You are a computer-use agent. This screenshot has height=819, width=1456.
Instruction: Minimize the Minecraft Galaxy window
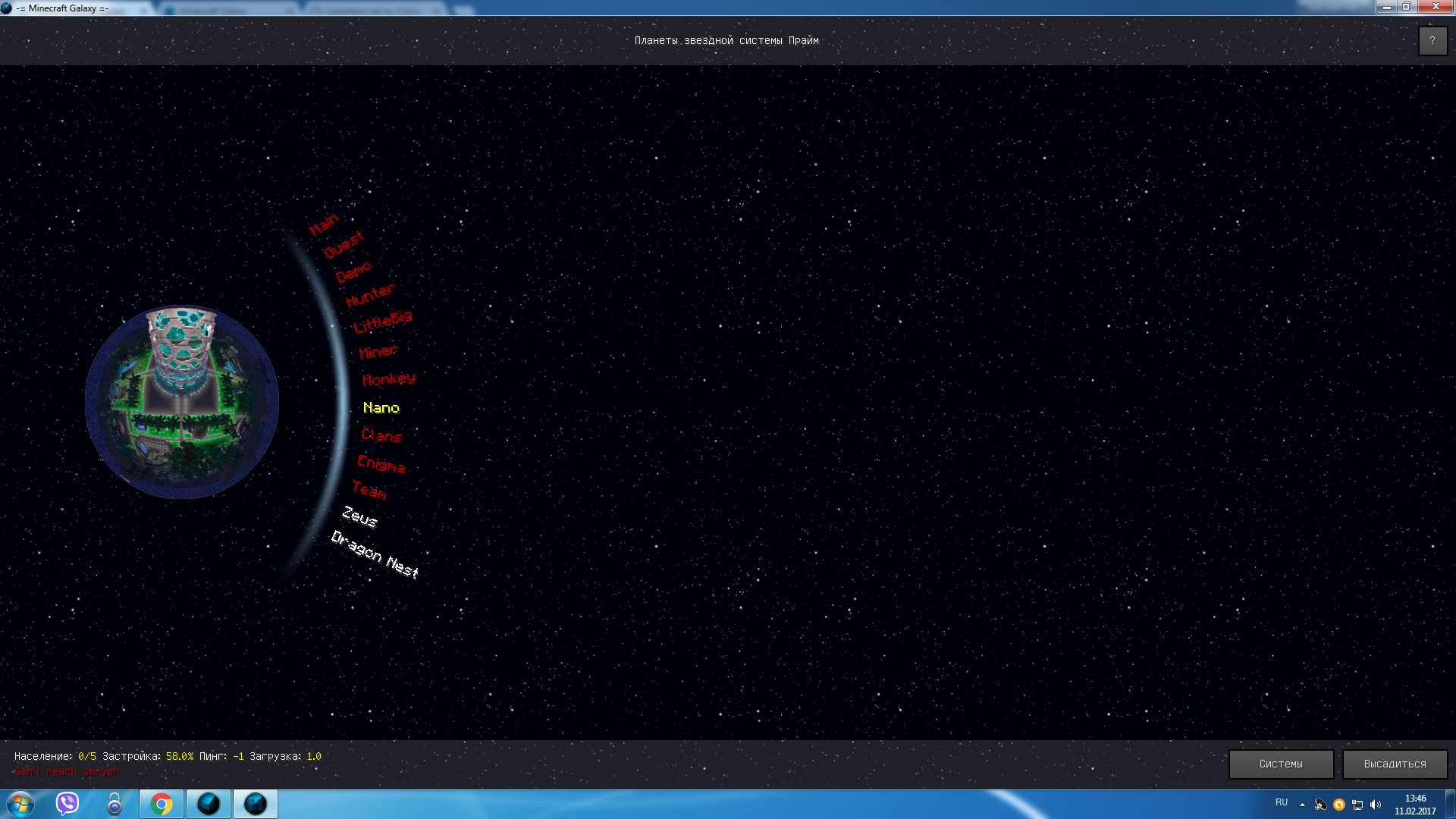[1386, 7]
